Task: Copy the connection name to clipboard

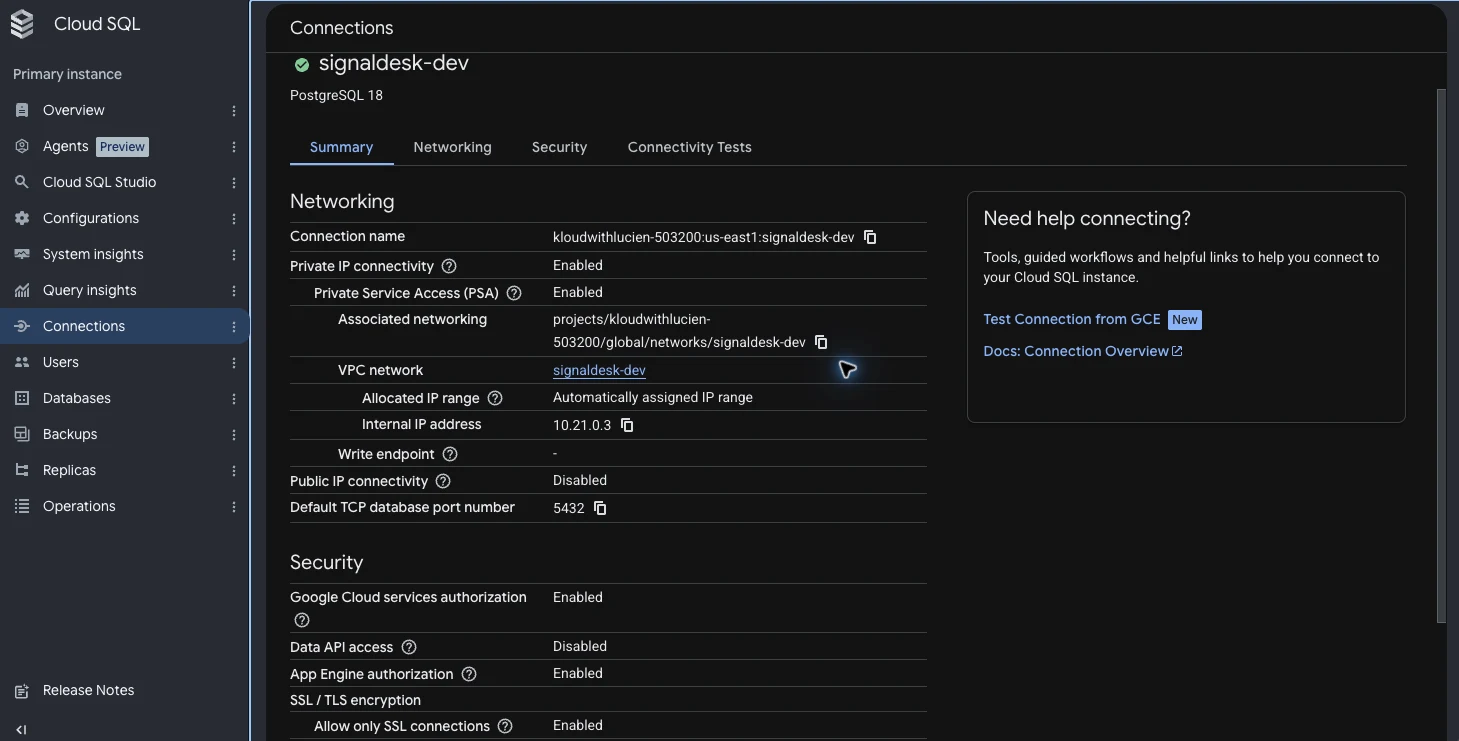Action: tap(870, 237)
